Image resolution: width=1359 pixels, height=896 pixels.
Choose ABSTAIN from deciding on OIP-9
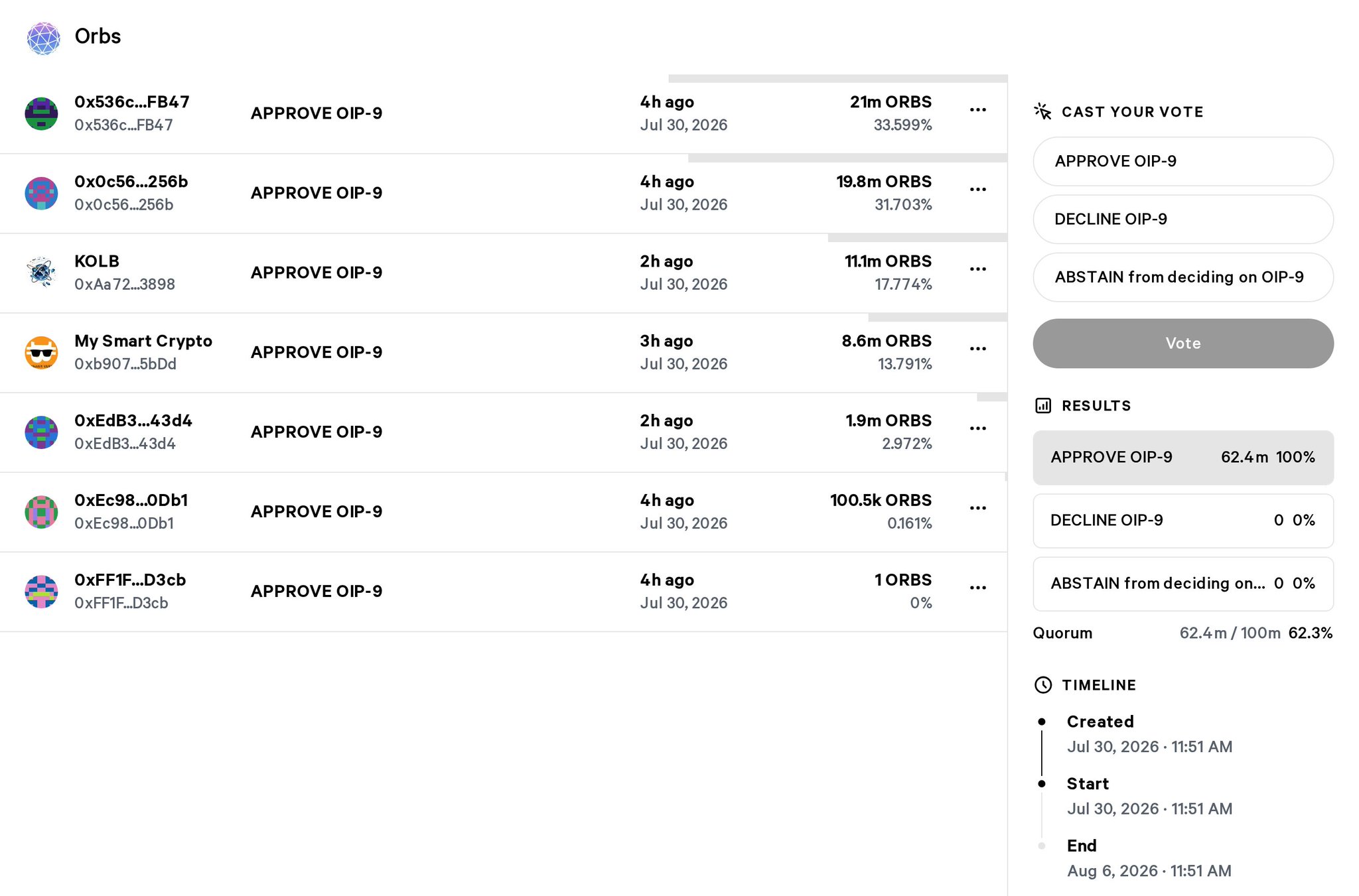pos(1183,277)
